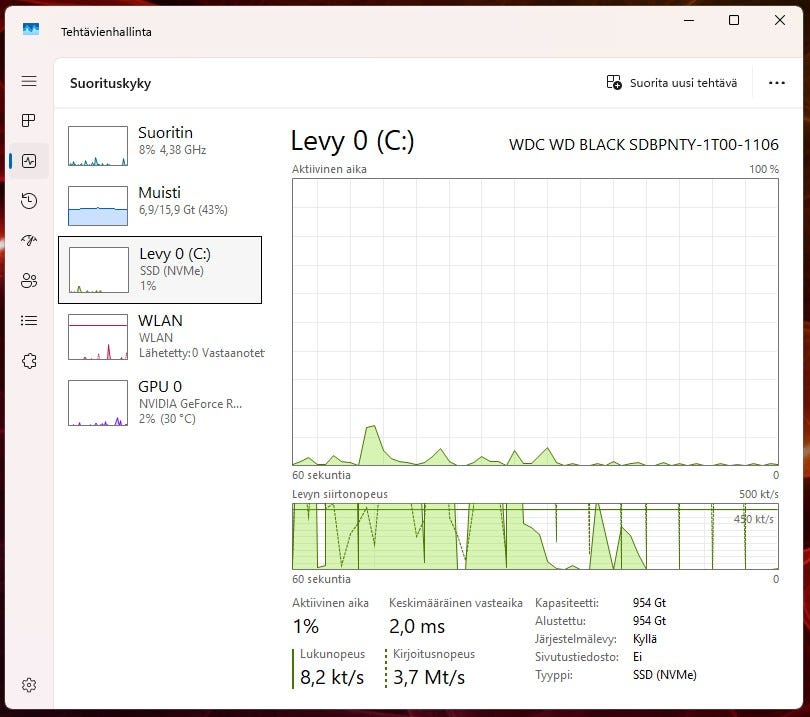Open the Users page icon
810x717 pixels.
(x=29, y=280)
